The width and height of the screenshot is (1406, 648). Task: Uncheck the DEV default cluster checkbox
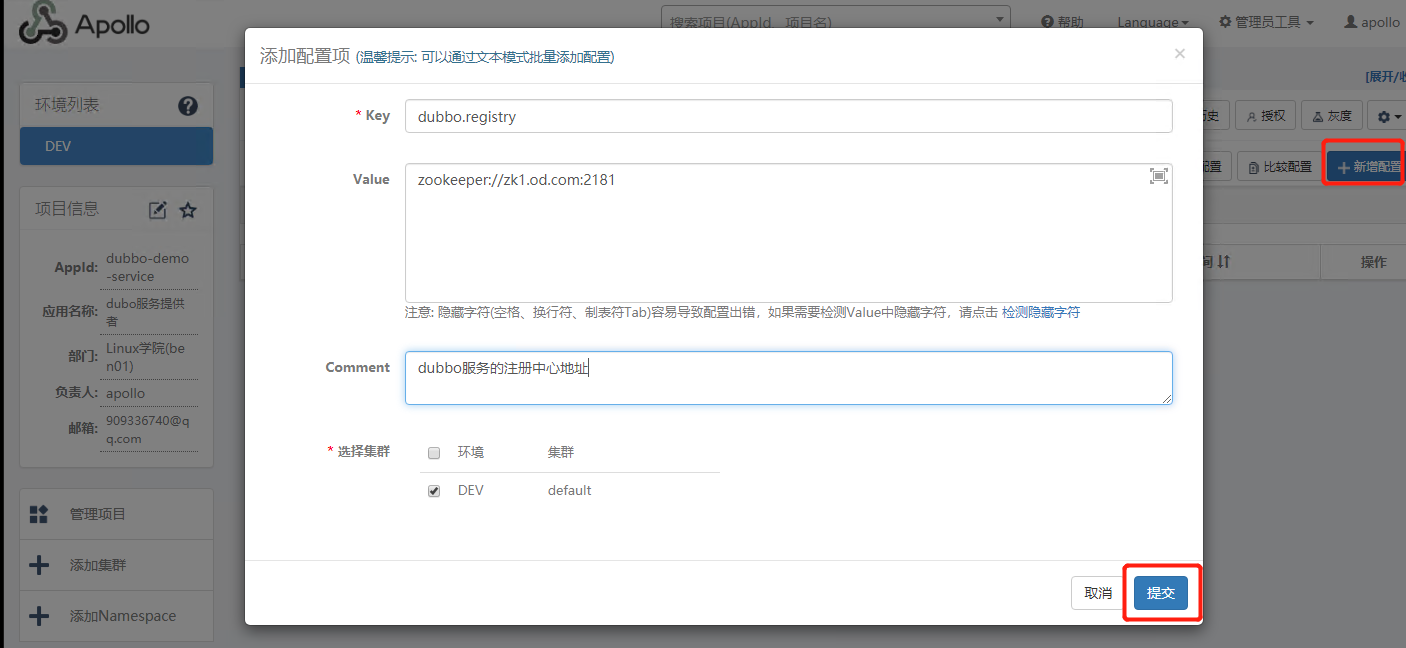[434, 491]
